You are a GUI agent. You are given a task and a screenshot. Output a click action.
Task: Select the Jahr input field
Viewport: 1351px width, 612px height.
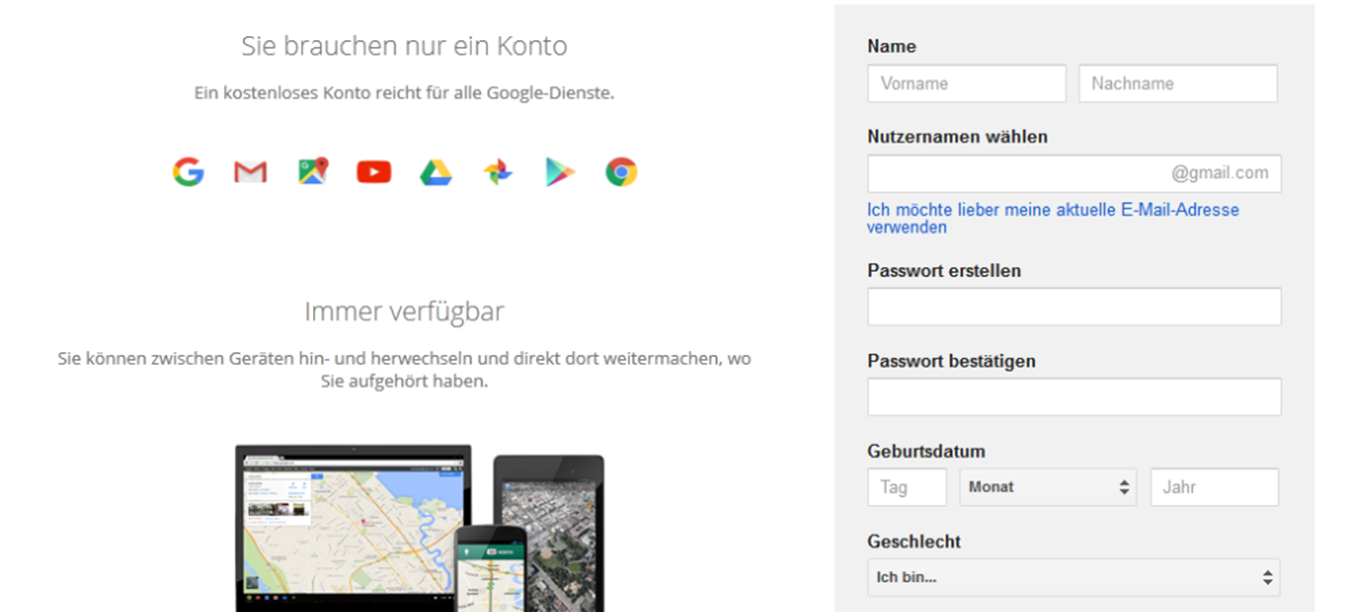pos(1214,487)
